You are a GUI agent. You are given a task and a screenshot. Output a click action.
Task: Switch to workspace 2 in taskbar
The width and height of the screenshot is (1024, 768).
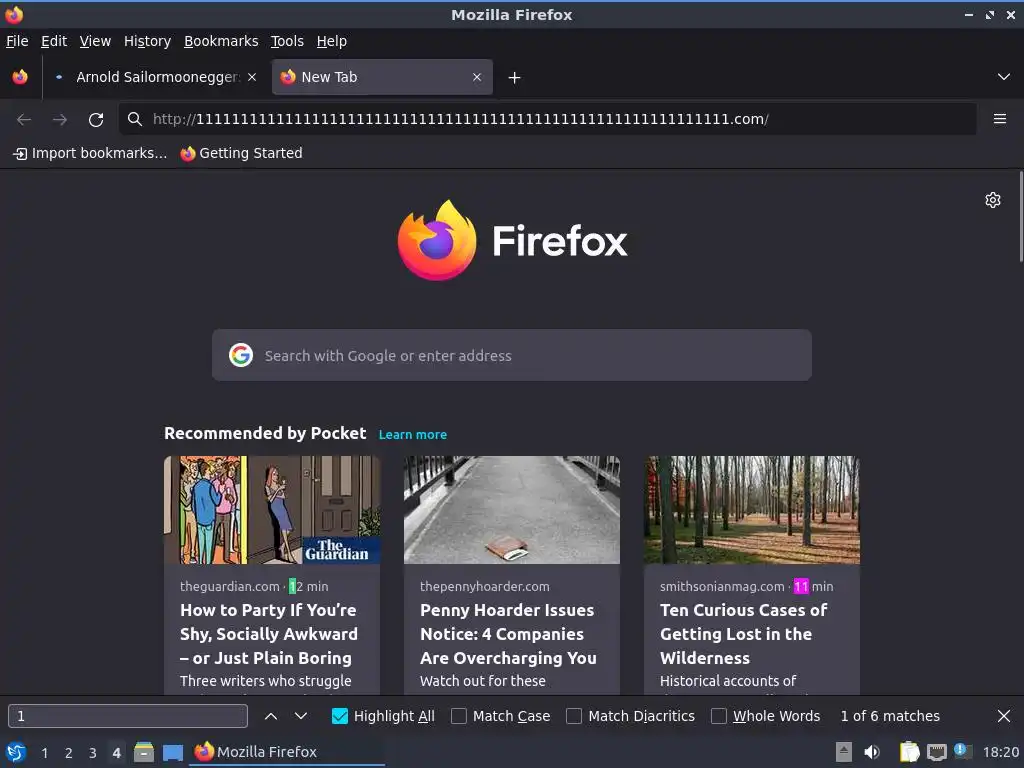(69, 753)
